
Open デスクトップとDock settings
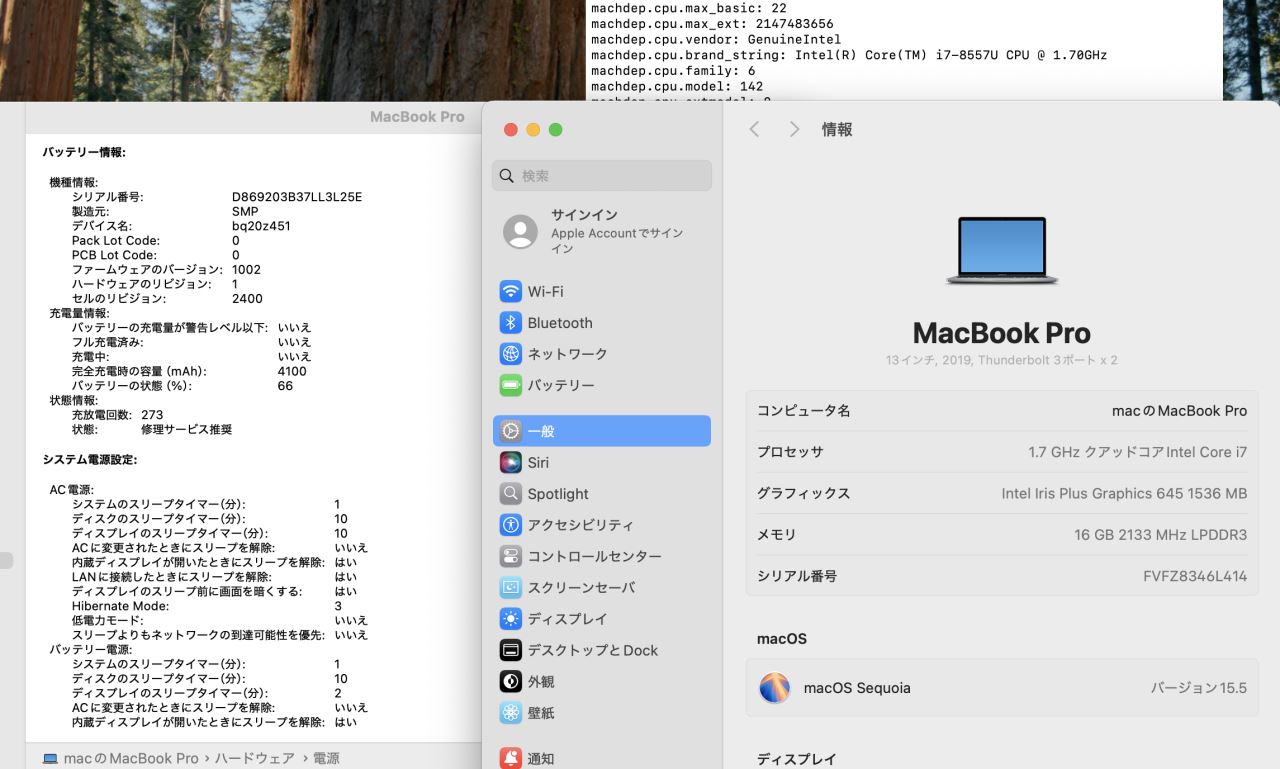(x=592, y=650)
